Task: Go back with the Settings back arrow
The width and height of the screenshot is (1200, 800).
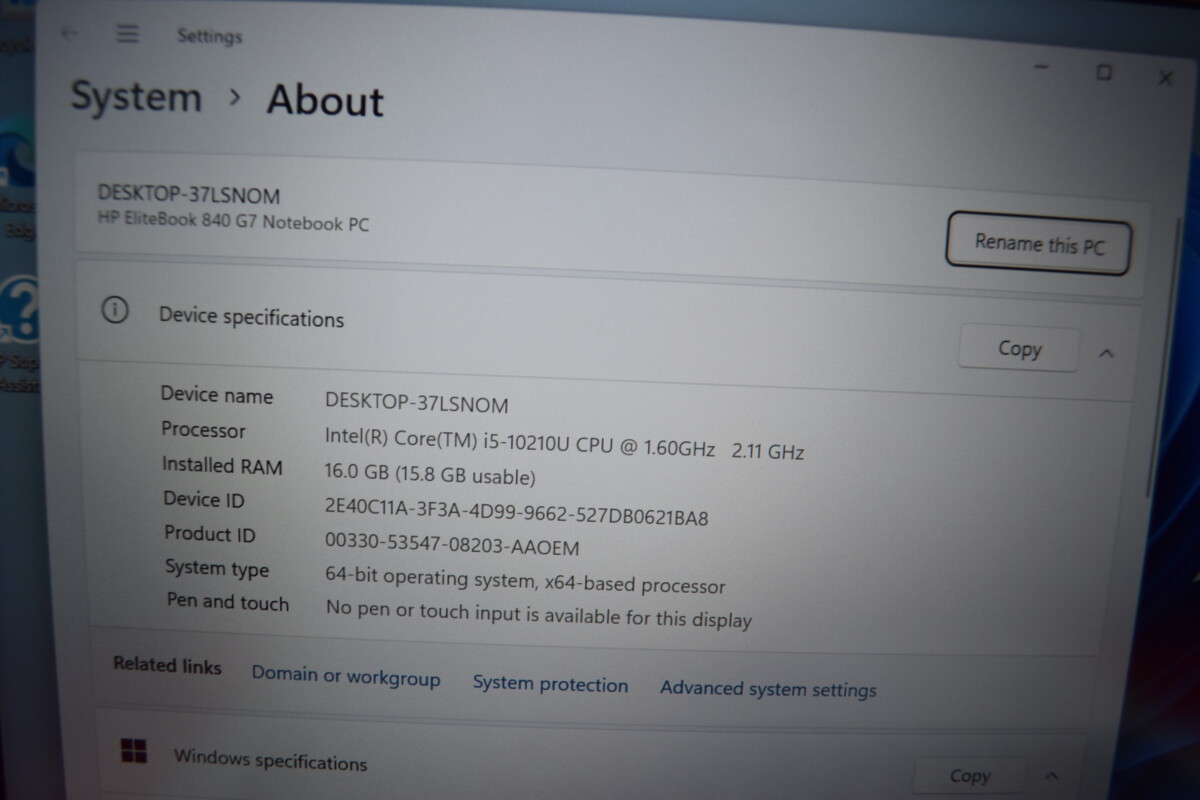Action: click(x=69, y=33)
